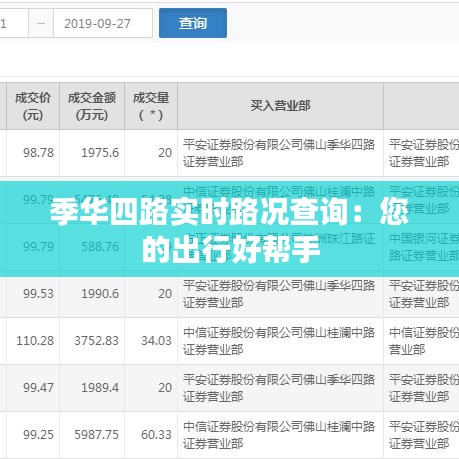Click the 成交金额(万元) column header
Screen dimensions: 459x459
92,106
